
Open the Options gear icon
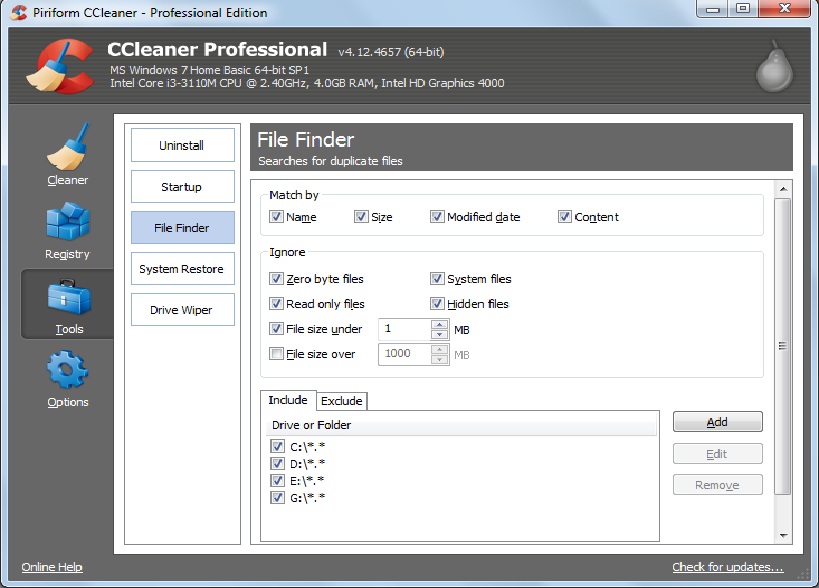click(x=67, y=370)
